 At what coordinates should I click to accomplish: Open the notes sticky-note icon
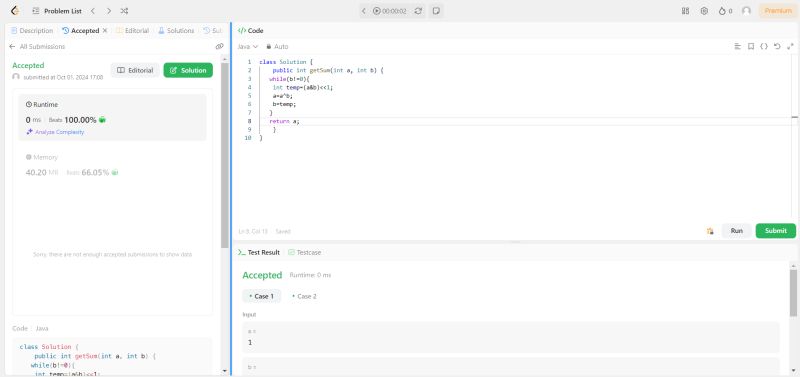click(x=436, y=11)
